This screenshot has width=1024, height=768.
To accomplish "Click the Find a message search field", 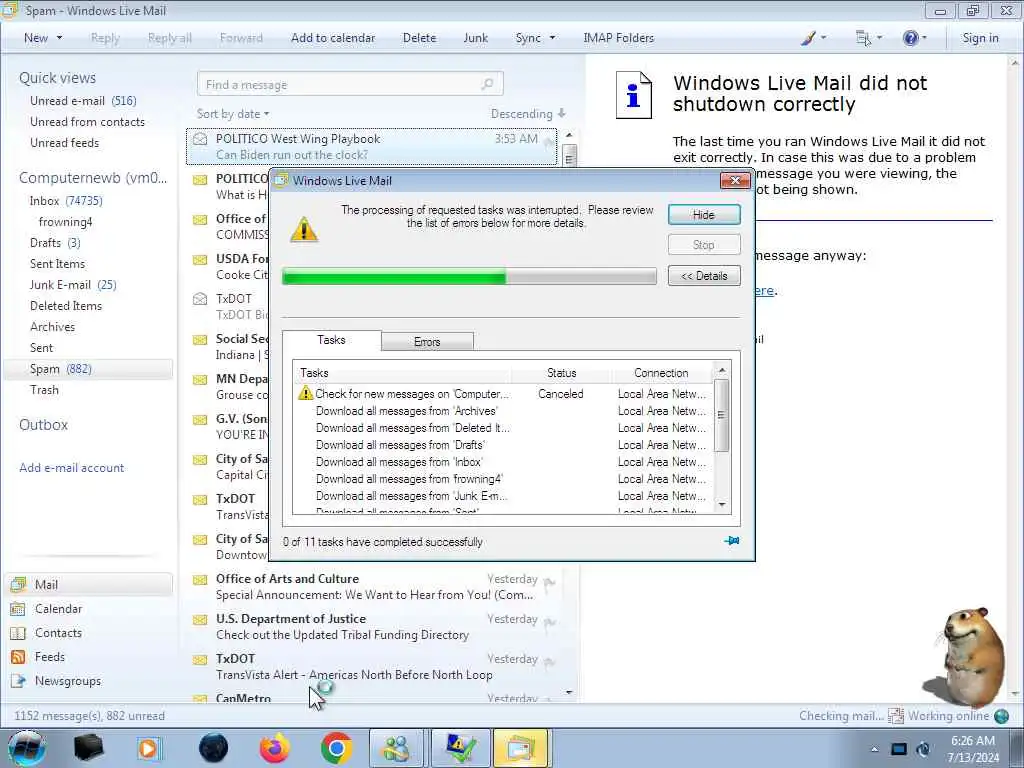I will [350, 84].
